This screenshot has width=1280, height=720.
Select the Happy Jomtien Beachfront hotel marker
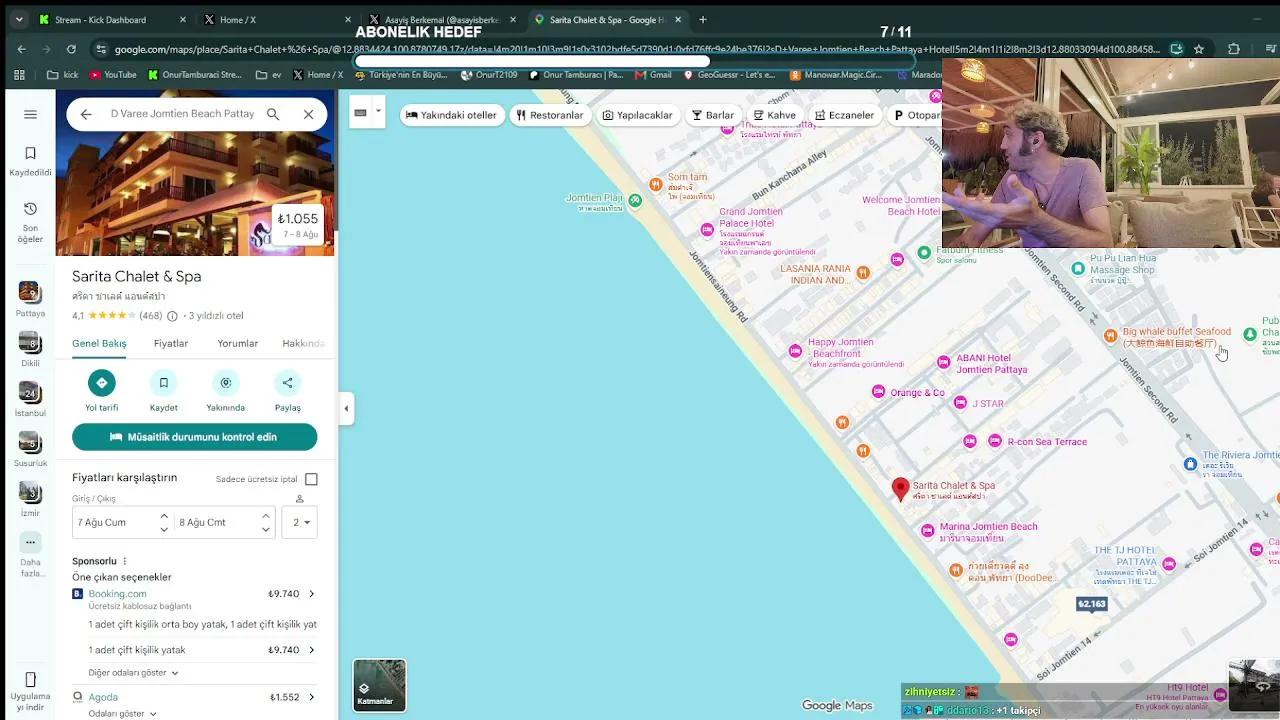[x=795, y=350]
